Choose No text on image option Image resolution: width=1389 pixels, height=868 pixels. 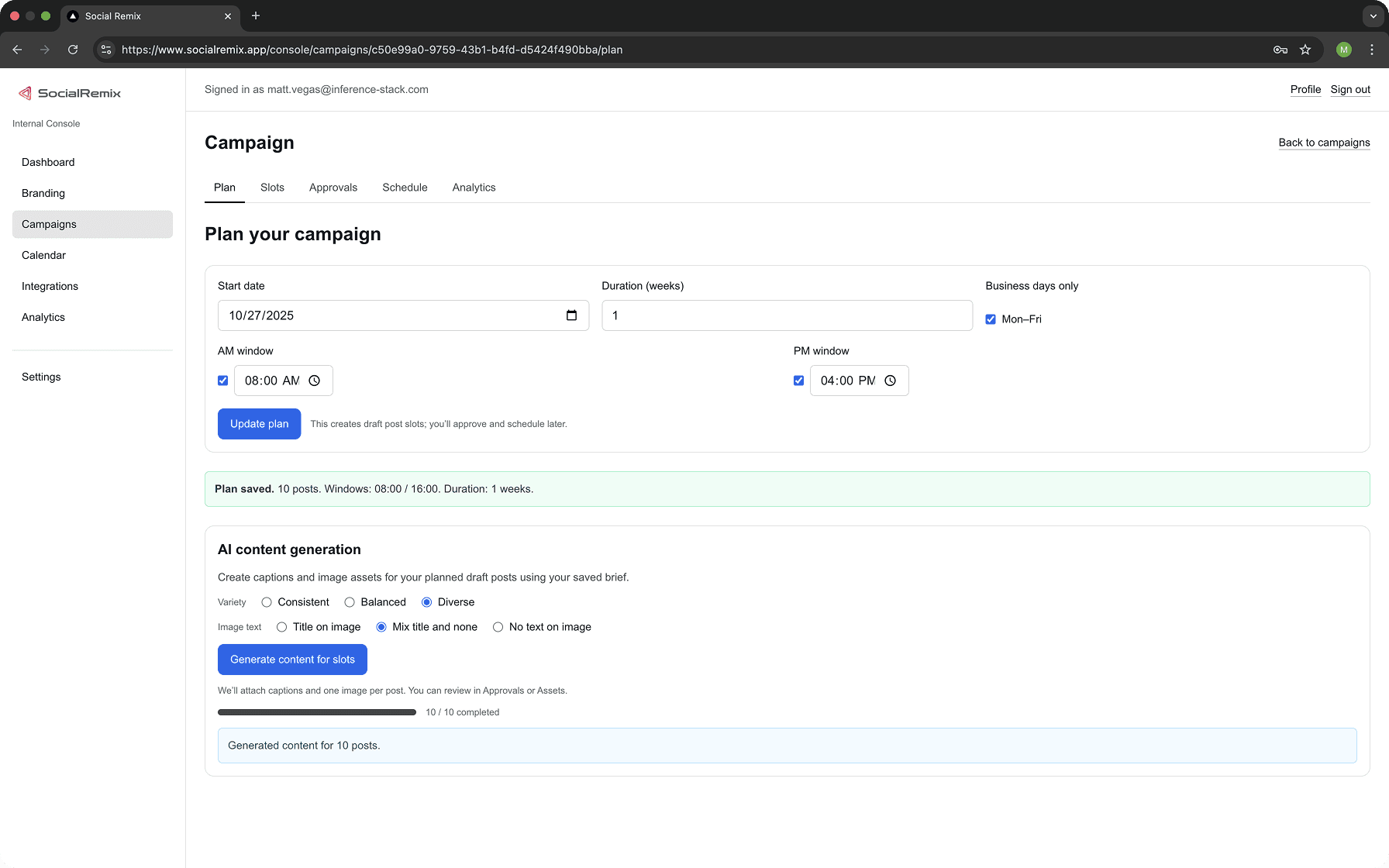click(x=498, y=627)
